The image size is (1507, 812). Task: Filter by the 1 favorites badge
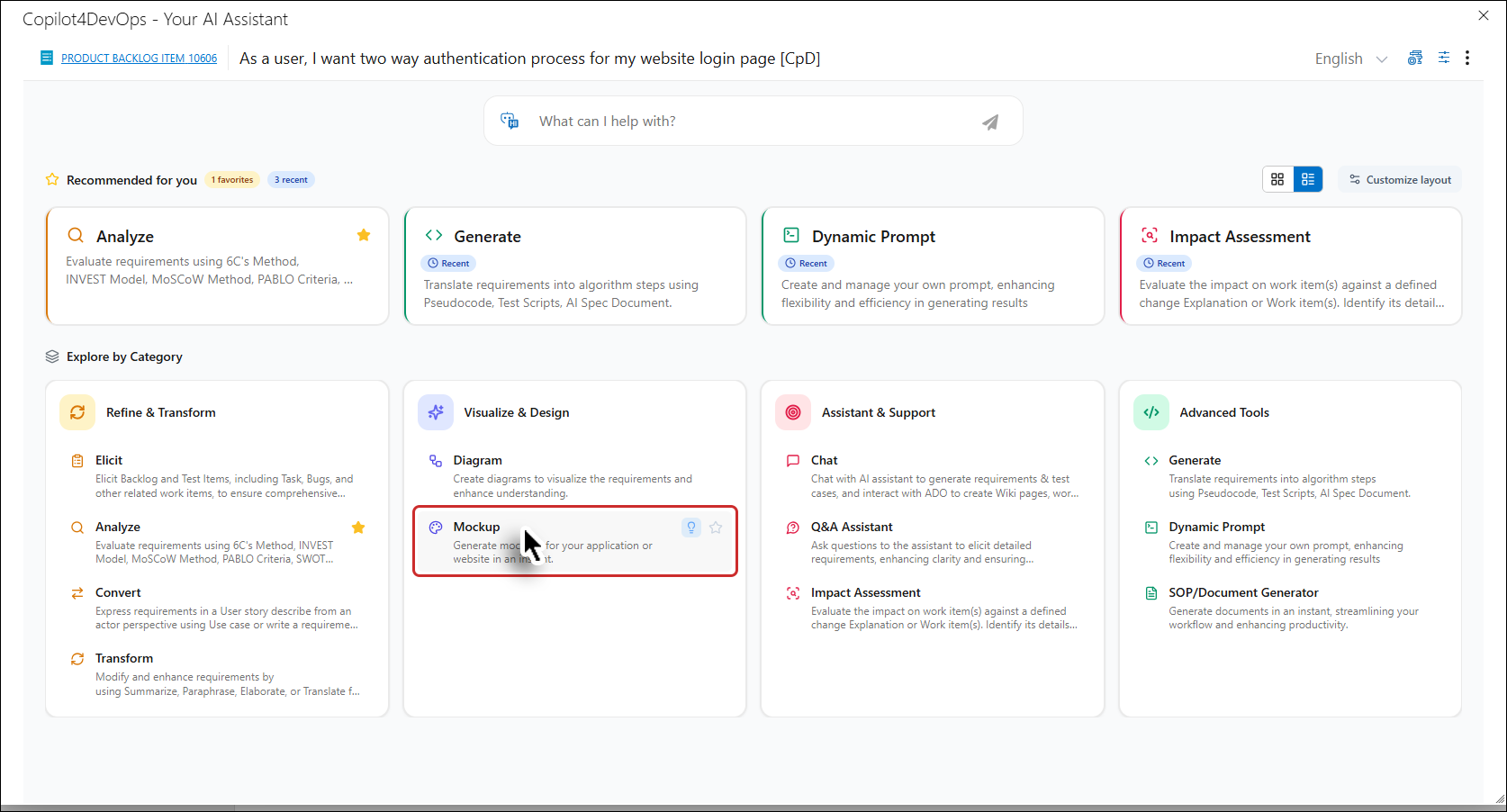tap(232, 180)
